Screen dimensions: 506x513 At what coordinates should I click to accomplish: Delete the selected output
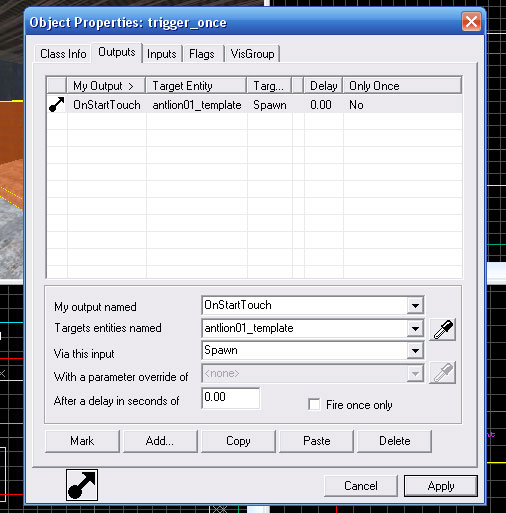(x=395, y=441)
